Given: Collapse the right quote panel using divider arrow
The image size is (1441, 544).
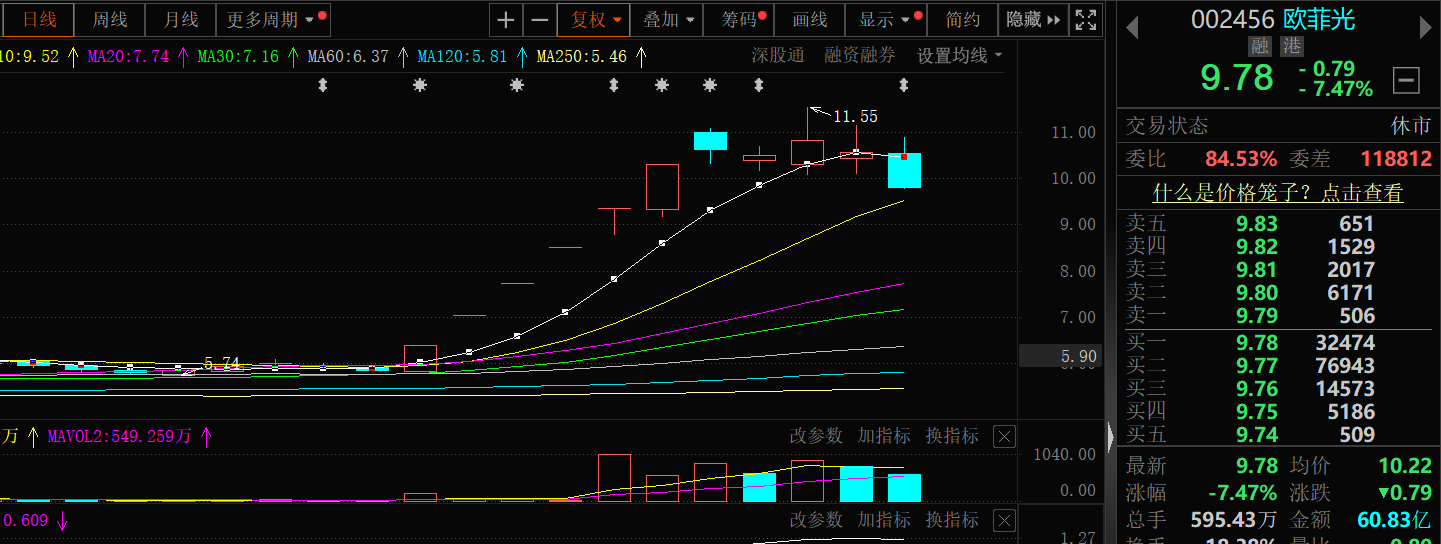Looking at the screenshot, I should point(1110,436).
